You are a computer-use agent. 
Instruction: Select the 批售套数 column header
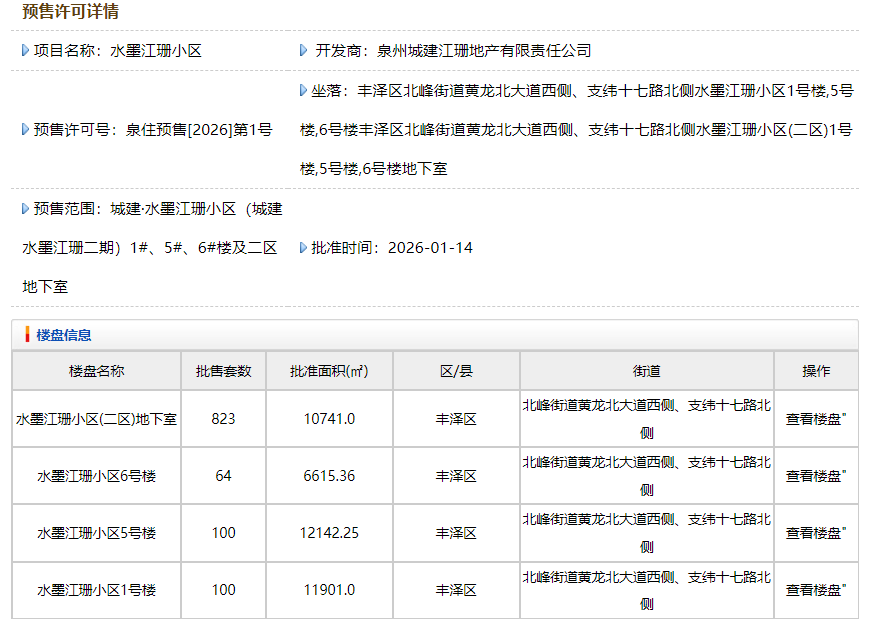tap(223, 371)
